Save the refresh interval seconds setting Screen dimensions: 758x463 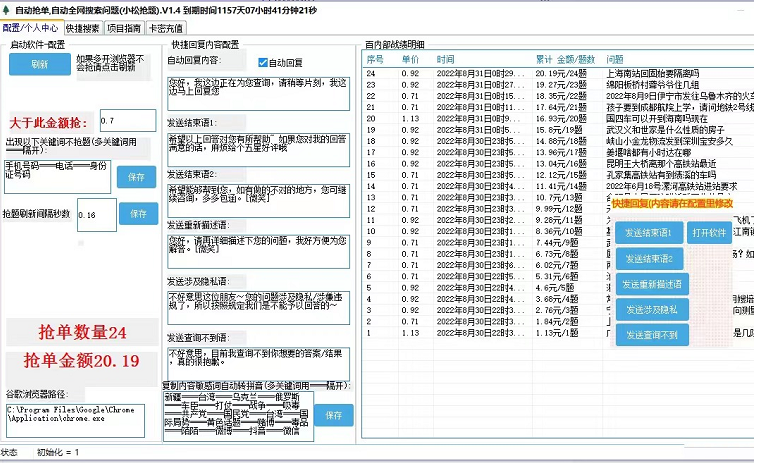(138, 213)
